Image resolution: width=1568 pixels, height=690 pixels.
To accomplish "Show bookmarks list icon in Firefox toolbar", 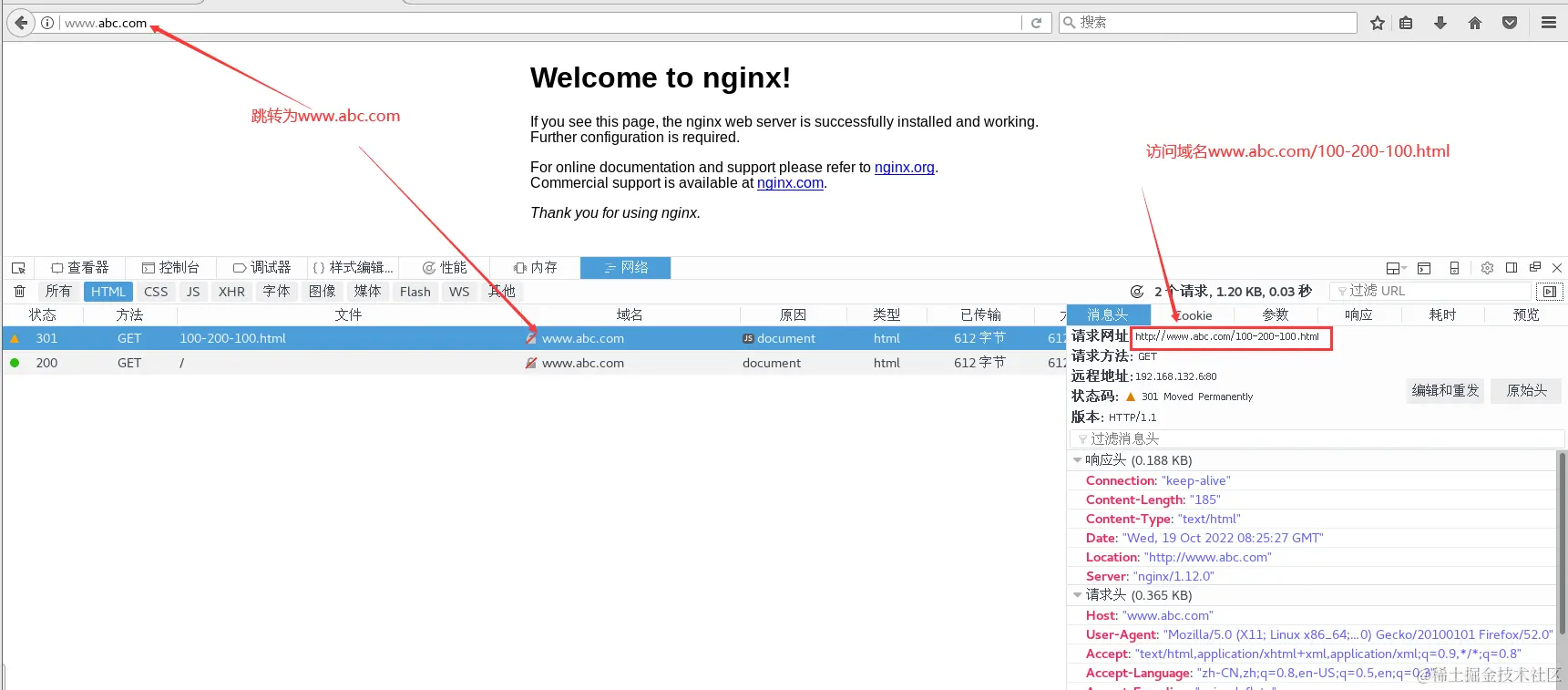I will coord(1407,23).
